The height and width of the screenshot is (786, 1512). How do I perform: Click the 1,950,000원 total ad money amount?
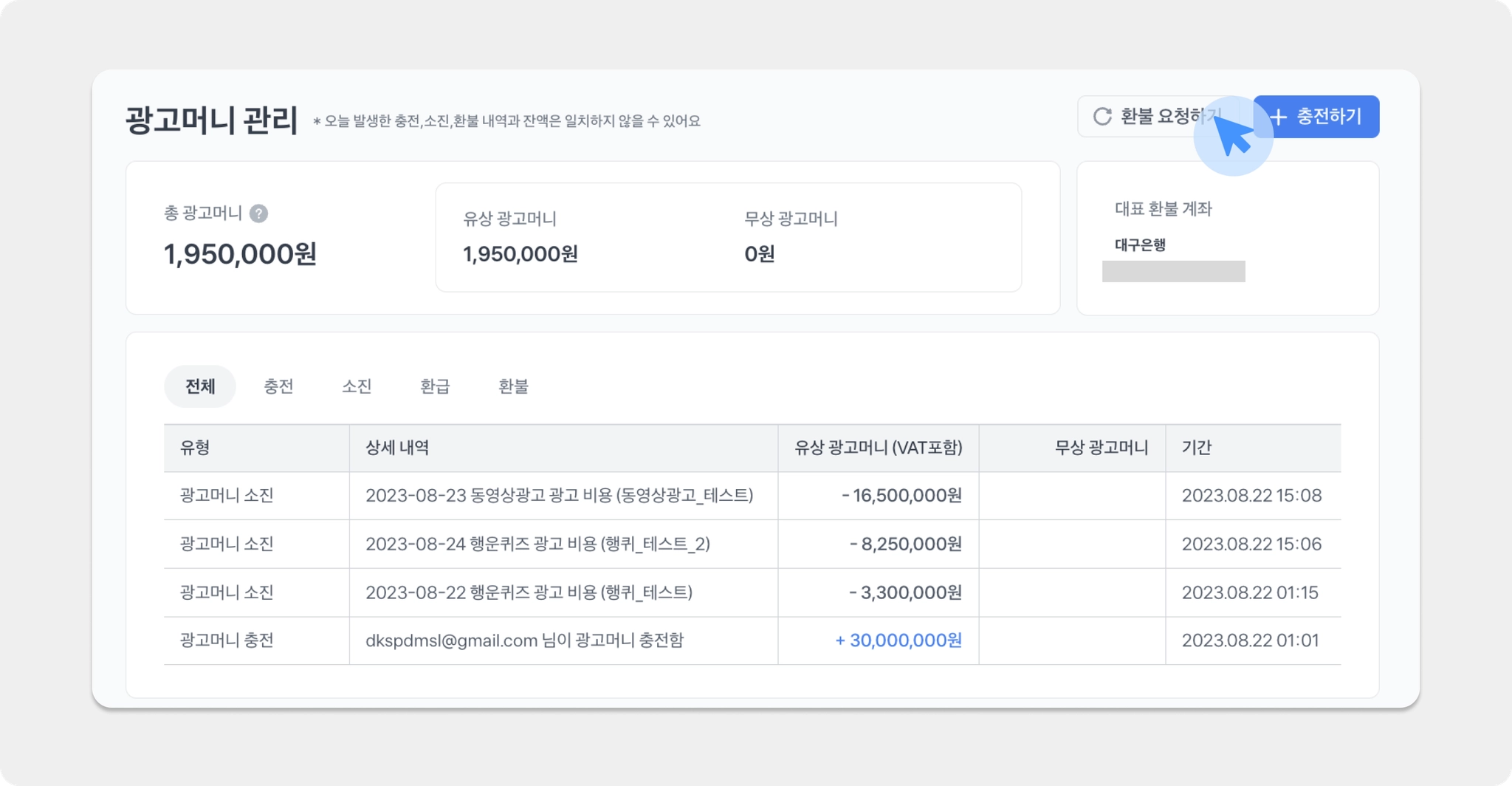240,254
